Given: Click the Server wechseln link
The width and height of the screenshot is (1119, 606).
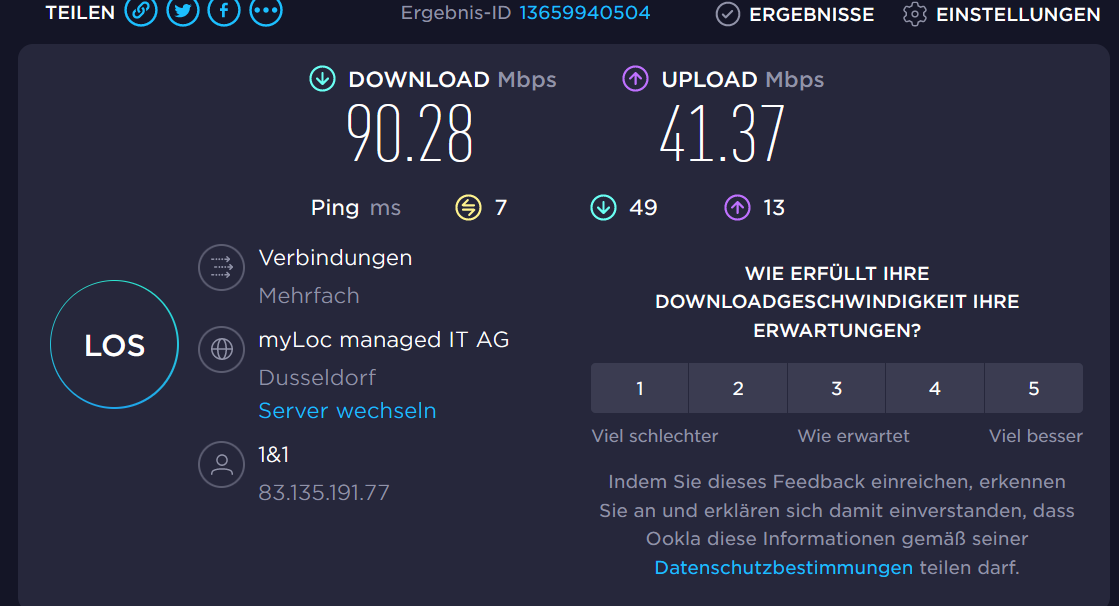Looking at the screenshot, I should click(347, 411).
